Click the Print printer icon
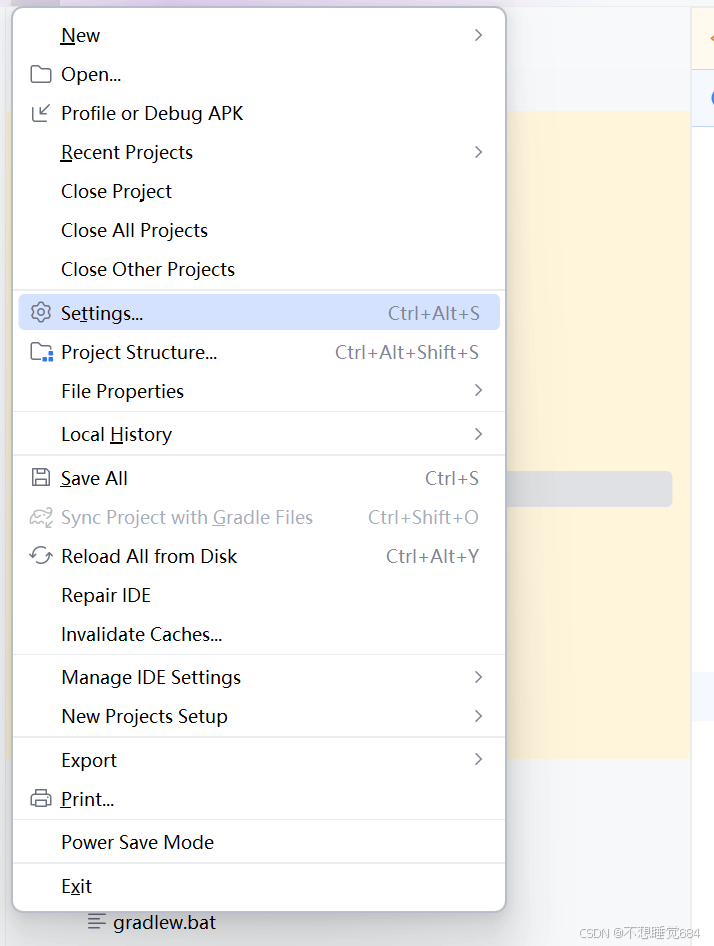Screen dimensions: 714x946 [40, 799]
